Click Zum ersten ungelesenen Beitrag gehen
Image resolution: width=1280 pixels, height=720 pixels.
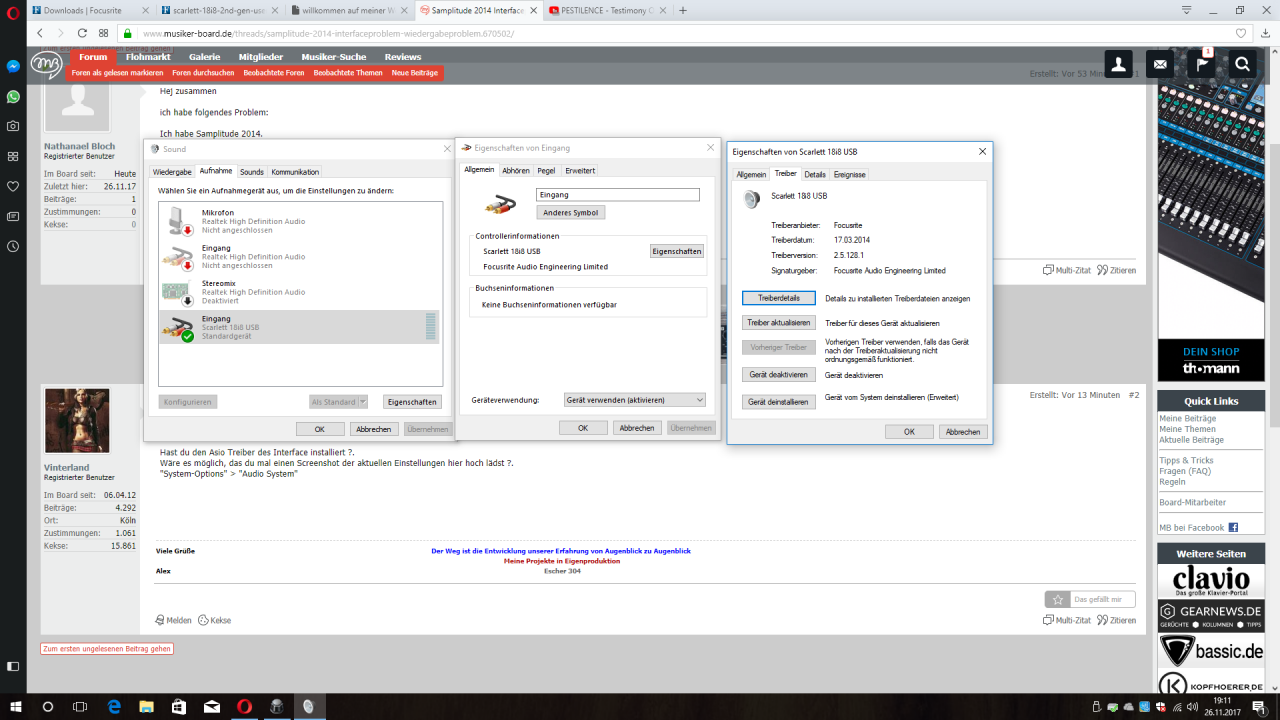coord(107,649)
